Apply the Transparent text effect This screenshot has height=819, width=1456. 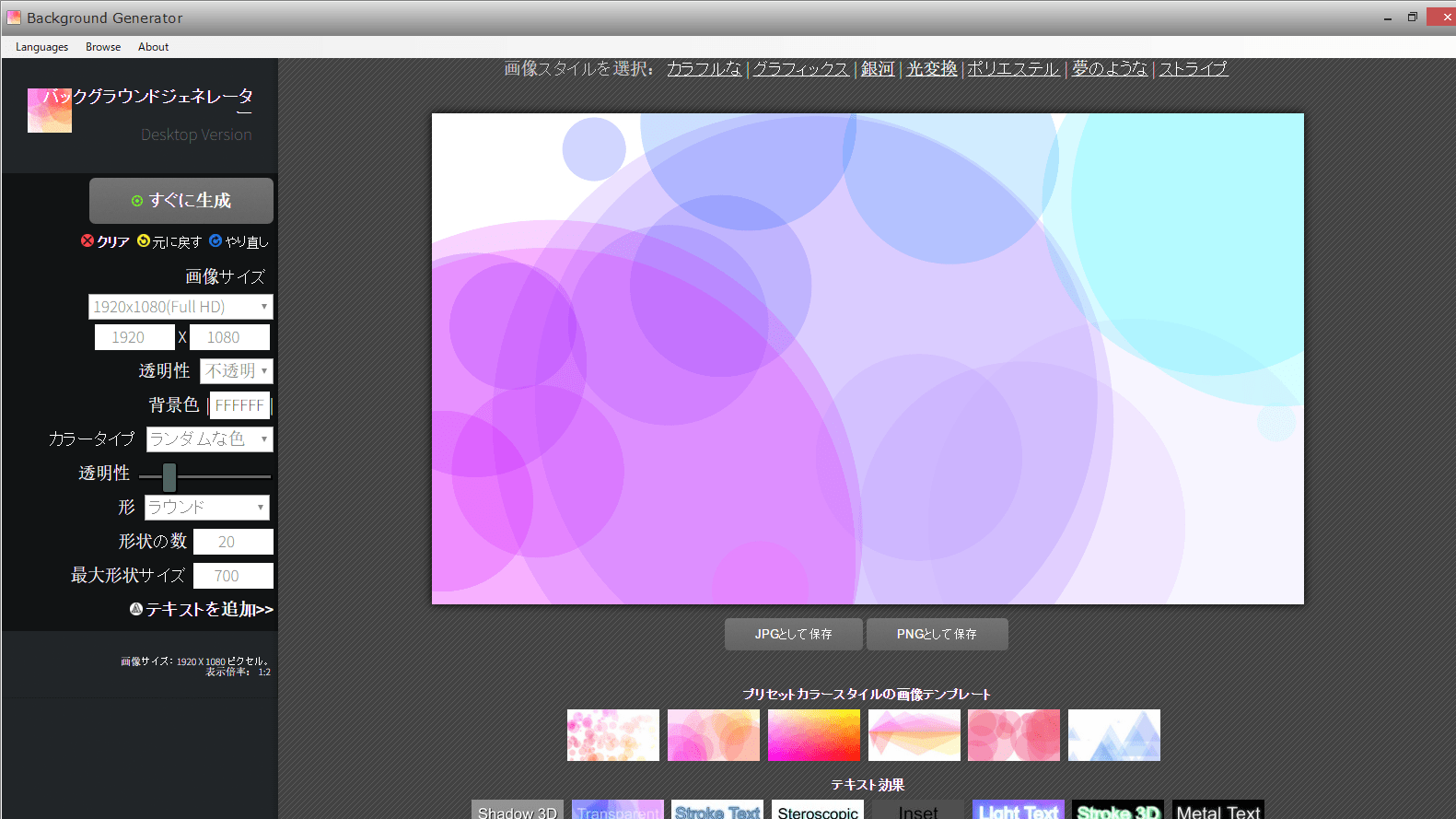[x=618, y=810]
